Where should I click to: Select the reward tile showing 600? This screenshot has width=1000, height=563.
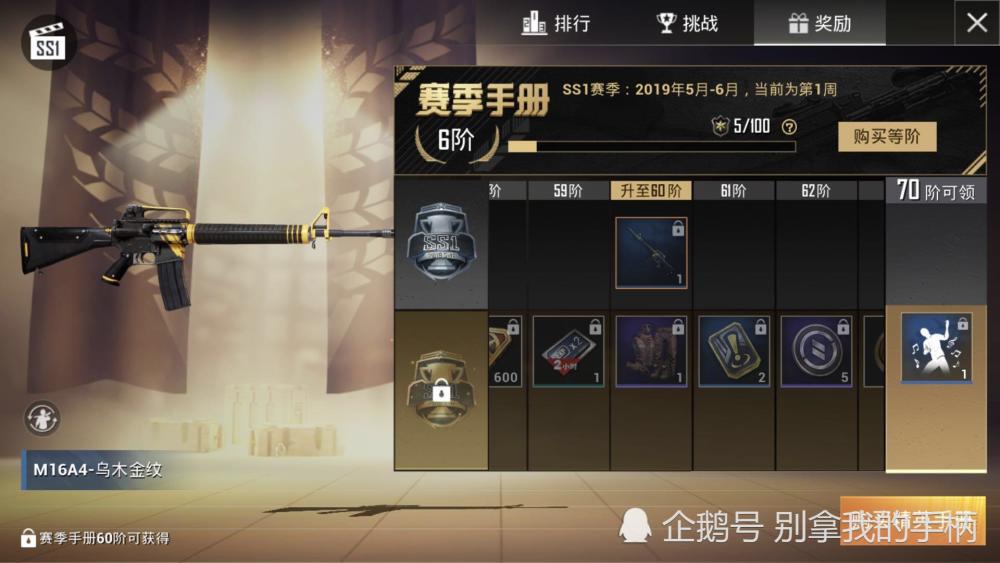506,351
